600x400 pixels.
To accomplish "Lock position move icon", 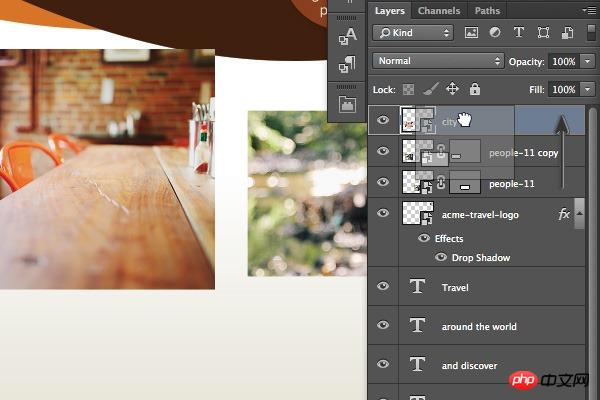I will (x=452, y=89).
